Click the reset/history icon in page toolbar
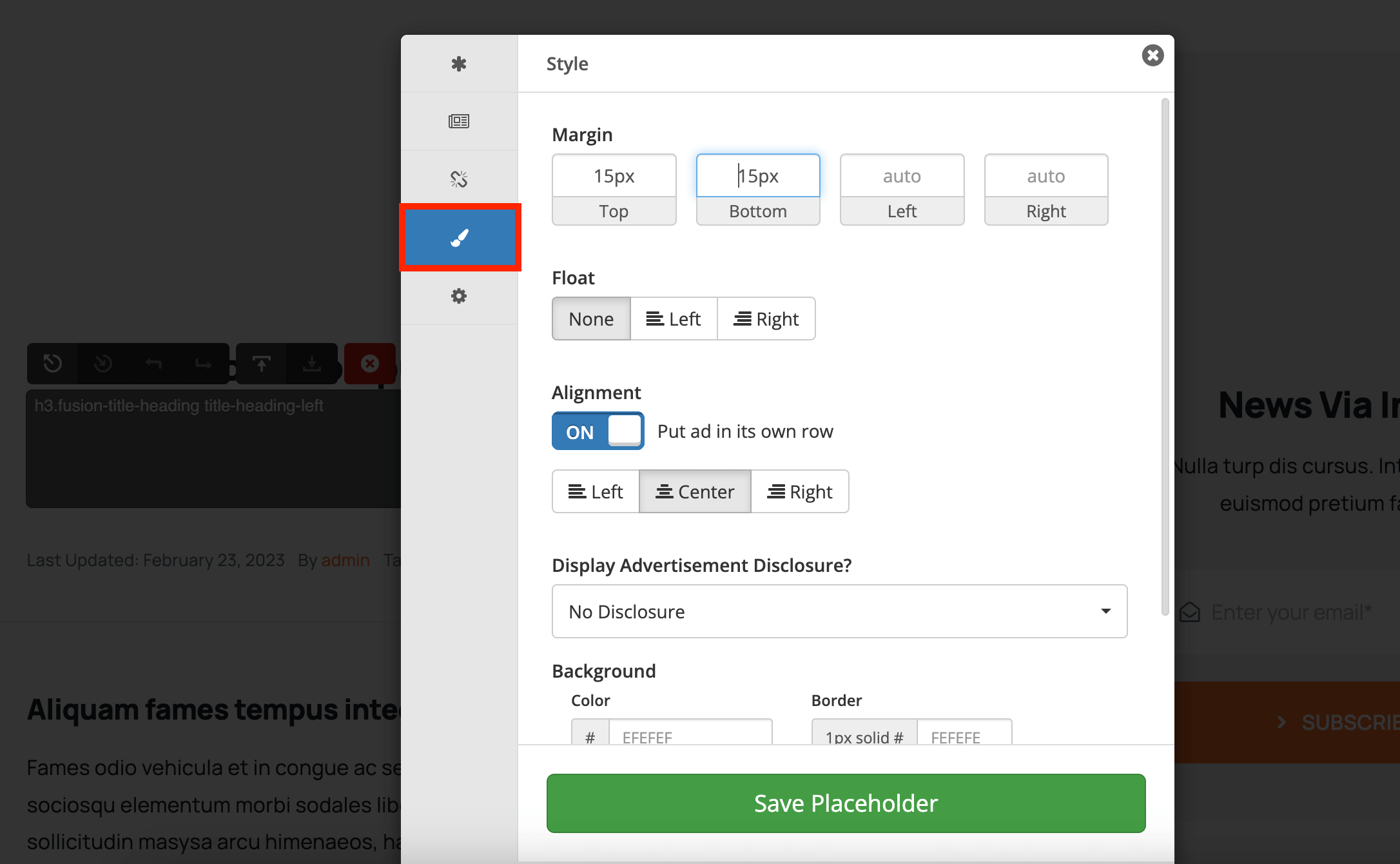 (53, 364)
